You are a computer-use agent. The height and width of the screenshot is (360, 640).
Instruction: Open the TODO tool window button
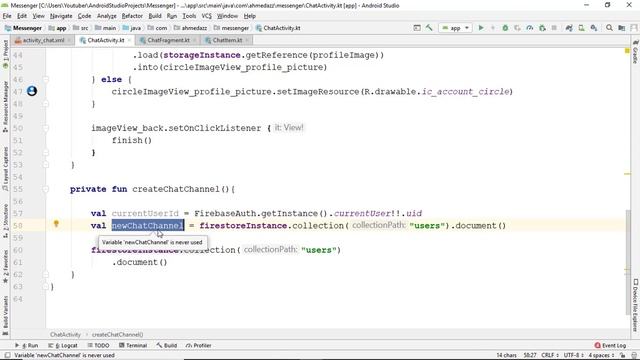pos(98,345)
